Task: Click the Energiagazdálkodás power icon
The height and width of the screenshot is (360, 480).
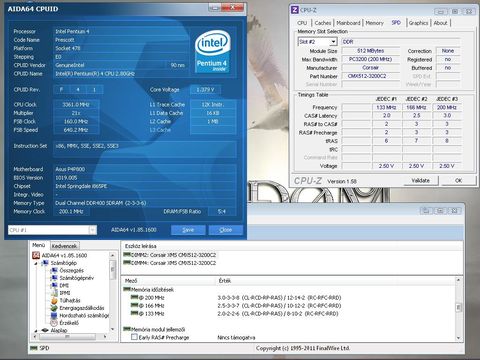Action: (x=54, y=308)
